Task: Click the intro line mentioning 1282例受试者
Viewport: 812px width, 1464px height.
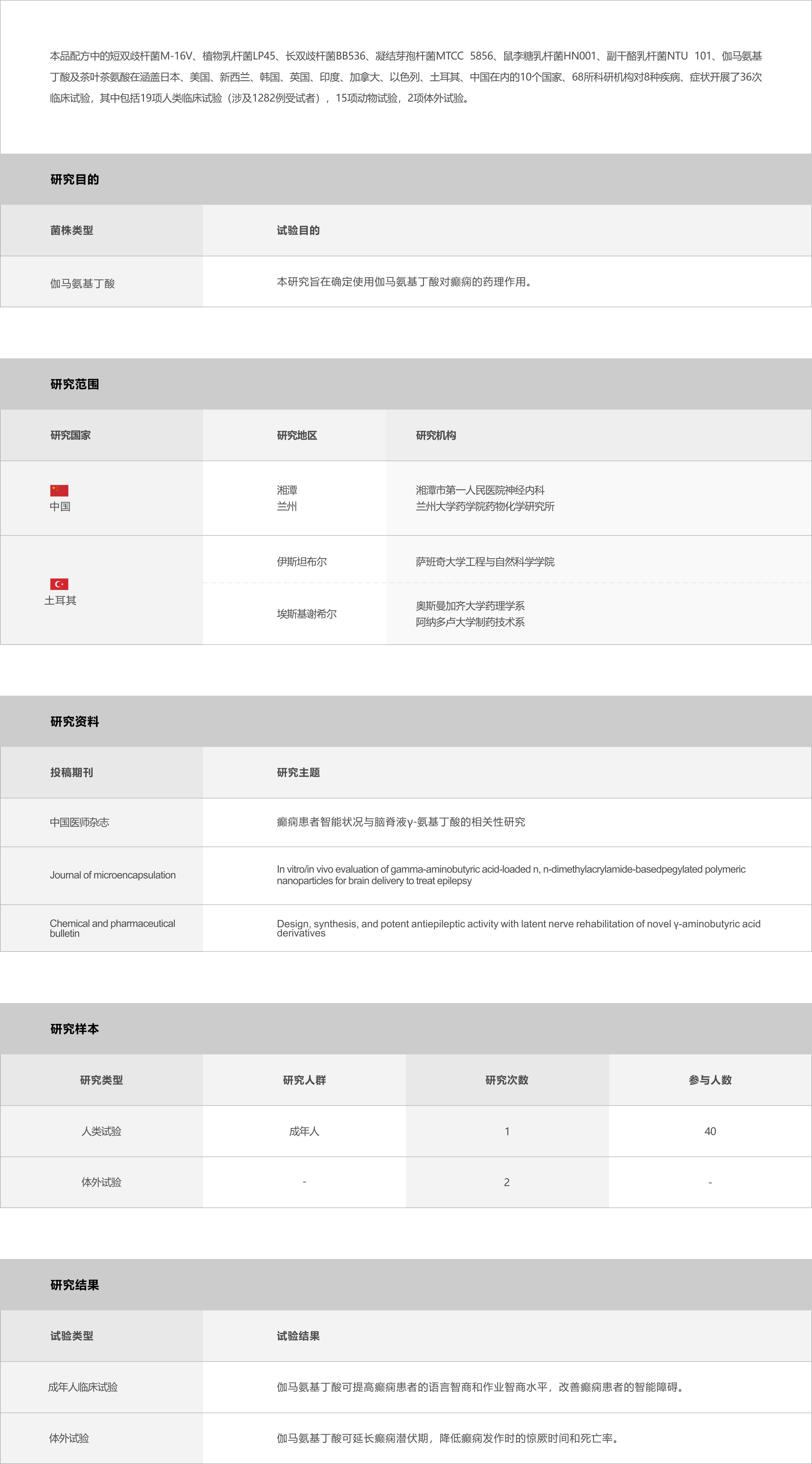Action: (x=260, y=98)
